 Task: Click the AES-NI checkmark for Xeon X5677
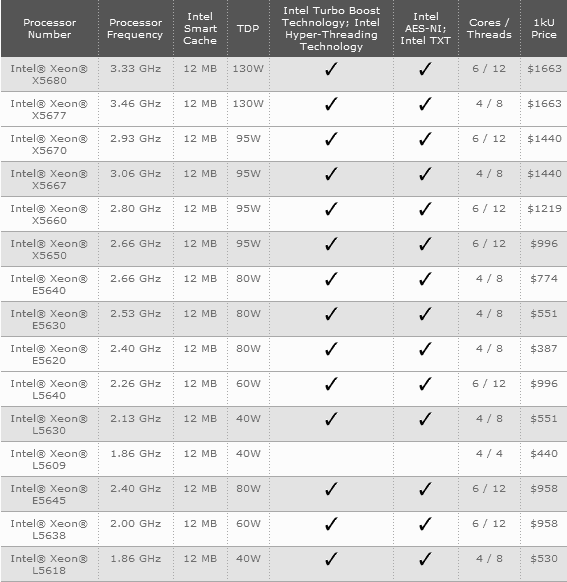tap(425, 104)
